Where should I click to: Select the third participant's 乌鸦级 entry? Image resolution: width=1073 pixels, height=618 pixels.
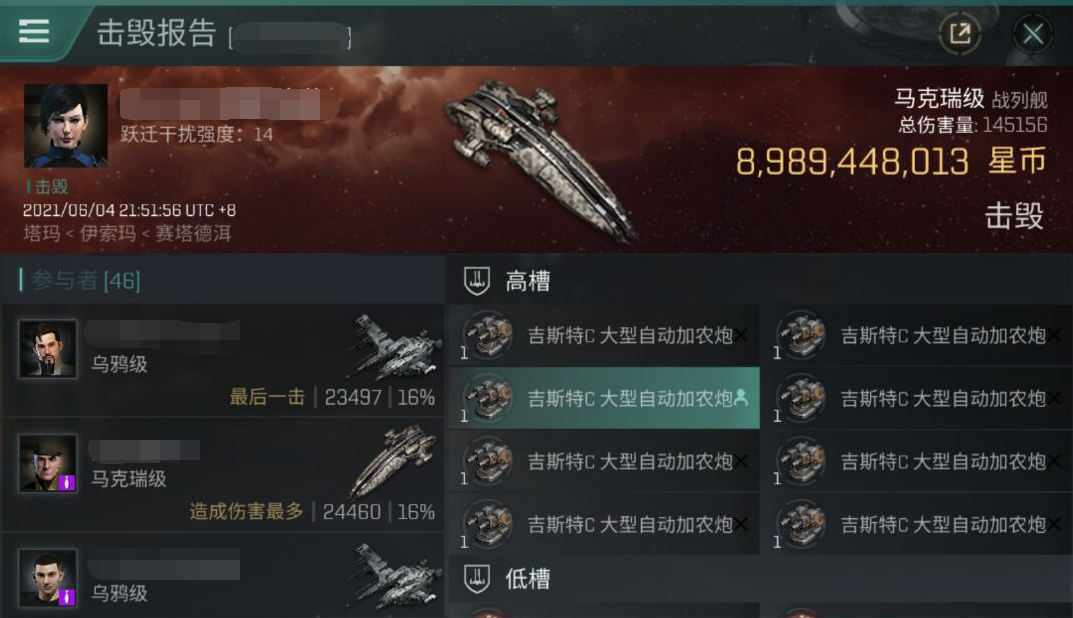(x=223, y=578)
